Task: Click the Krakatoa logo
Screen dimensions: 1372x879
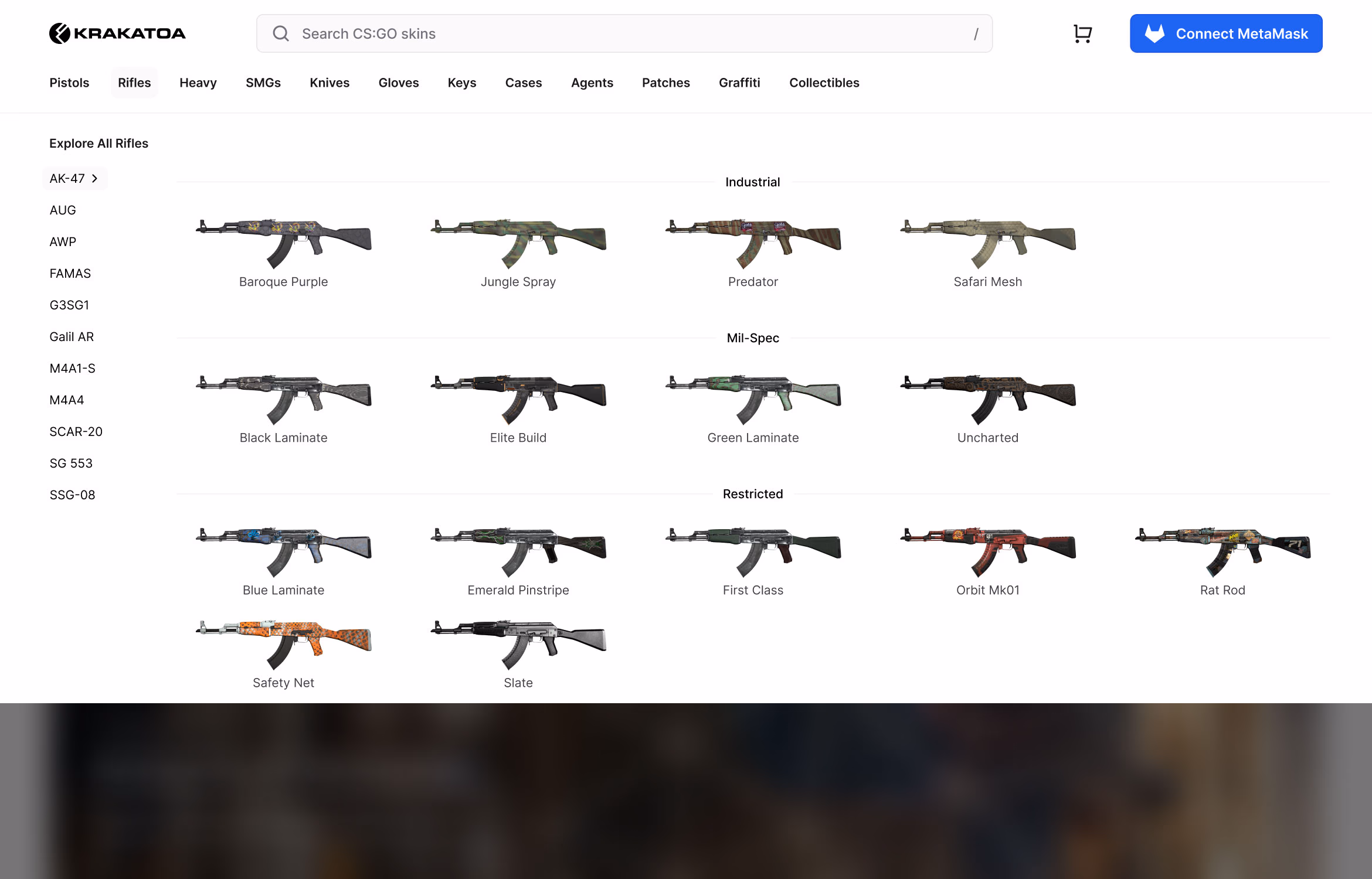Action: tap(117, 33)
